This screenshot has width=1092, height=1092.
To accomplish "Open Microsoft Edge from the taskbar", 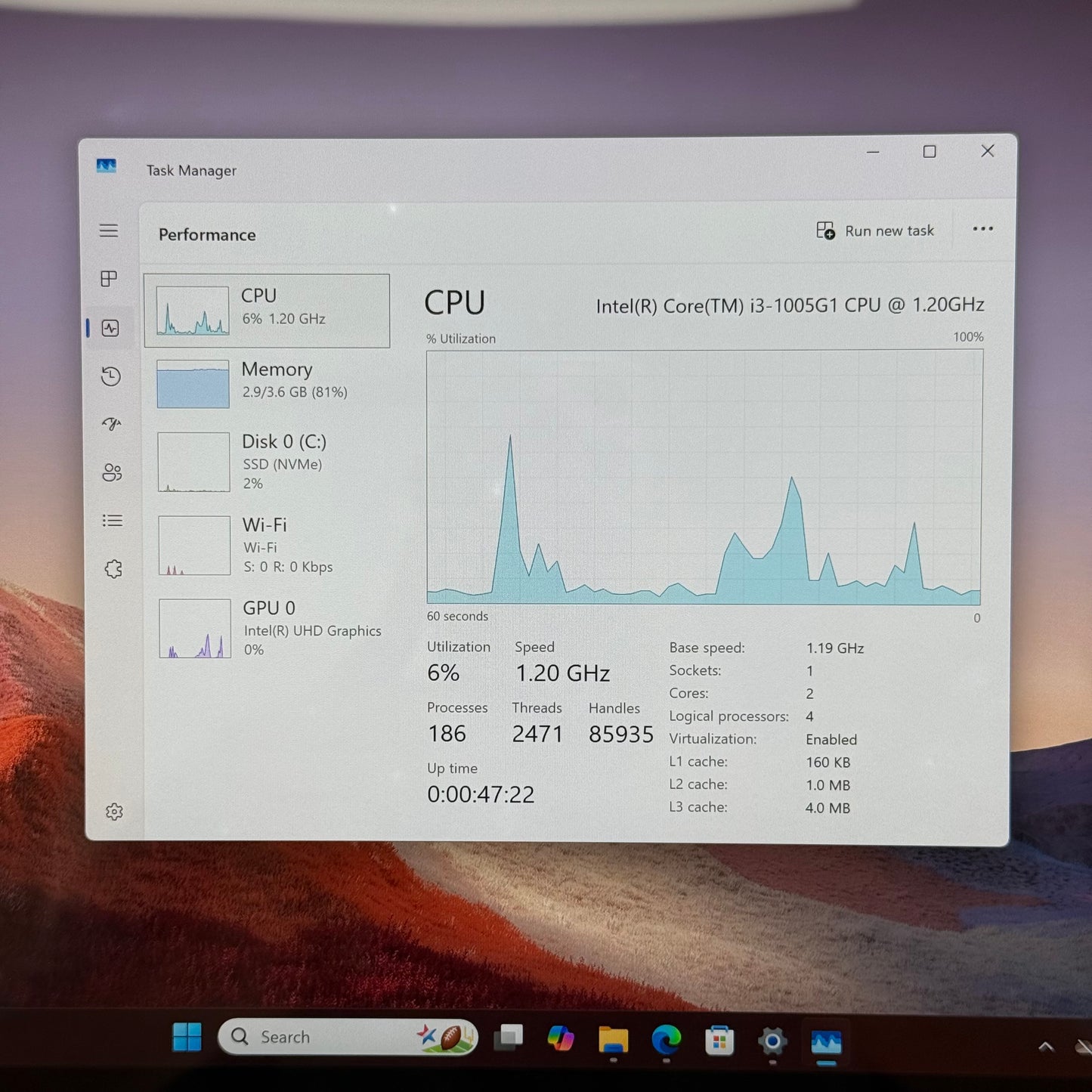I will pyautogui.click(x=666, y=1041).
